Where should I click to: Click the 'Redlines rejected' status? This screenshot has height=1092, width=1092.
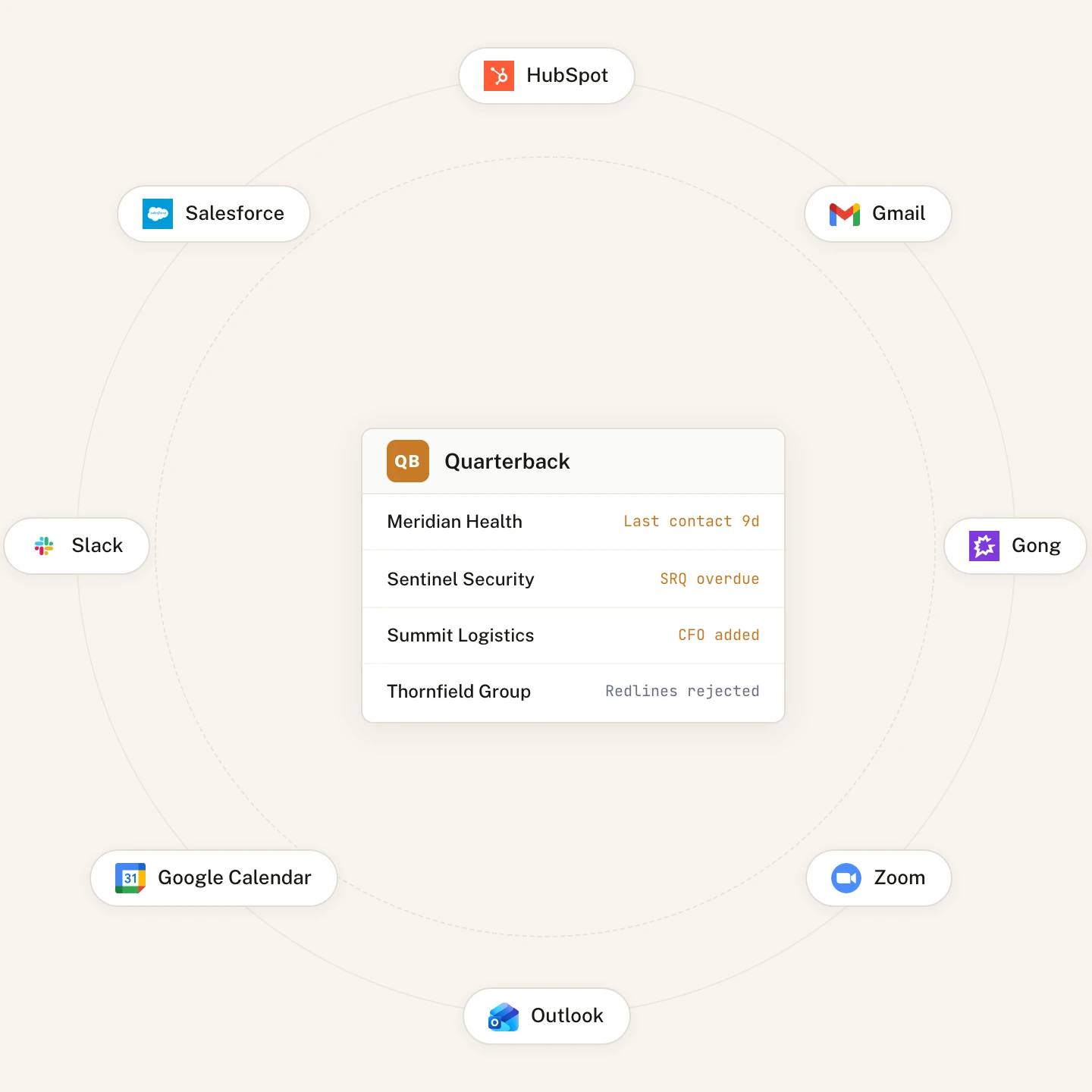click(682, 692)
